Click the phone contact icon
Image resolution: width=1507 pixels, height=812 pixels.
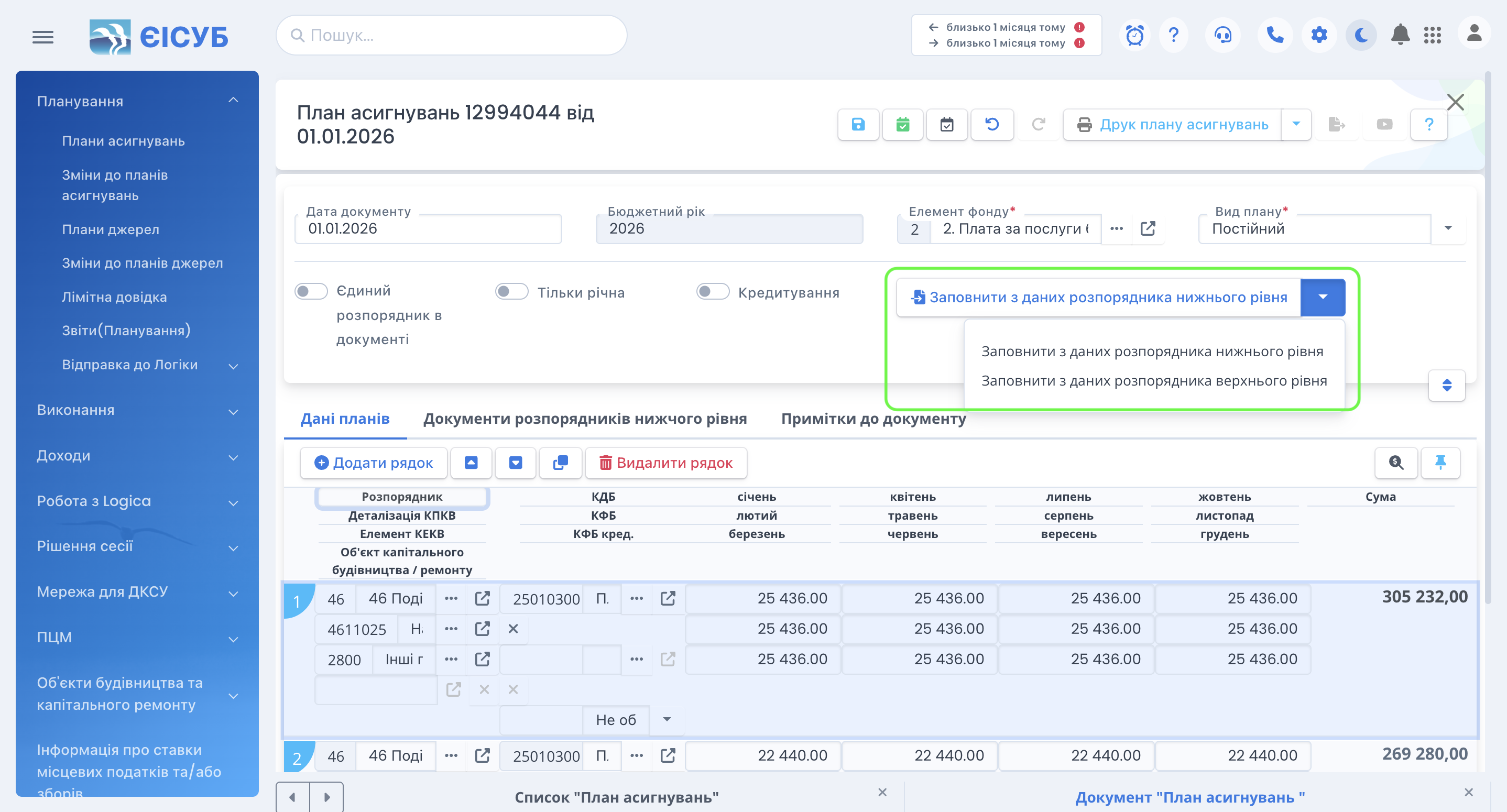pos(1275,35)
